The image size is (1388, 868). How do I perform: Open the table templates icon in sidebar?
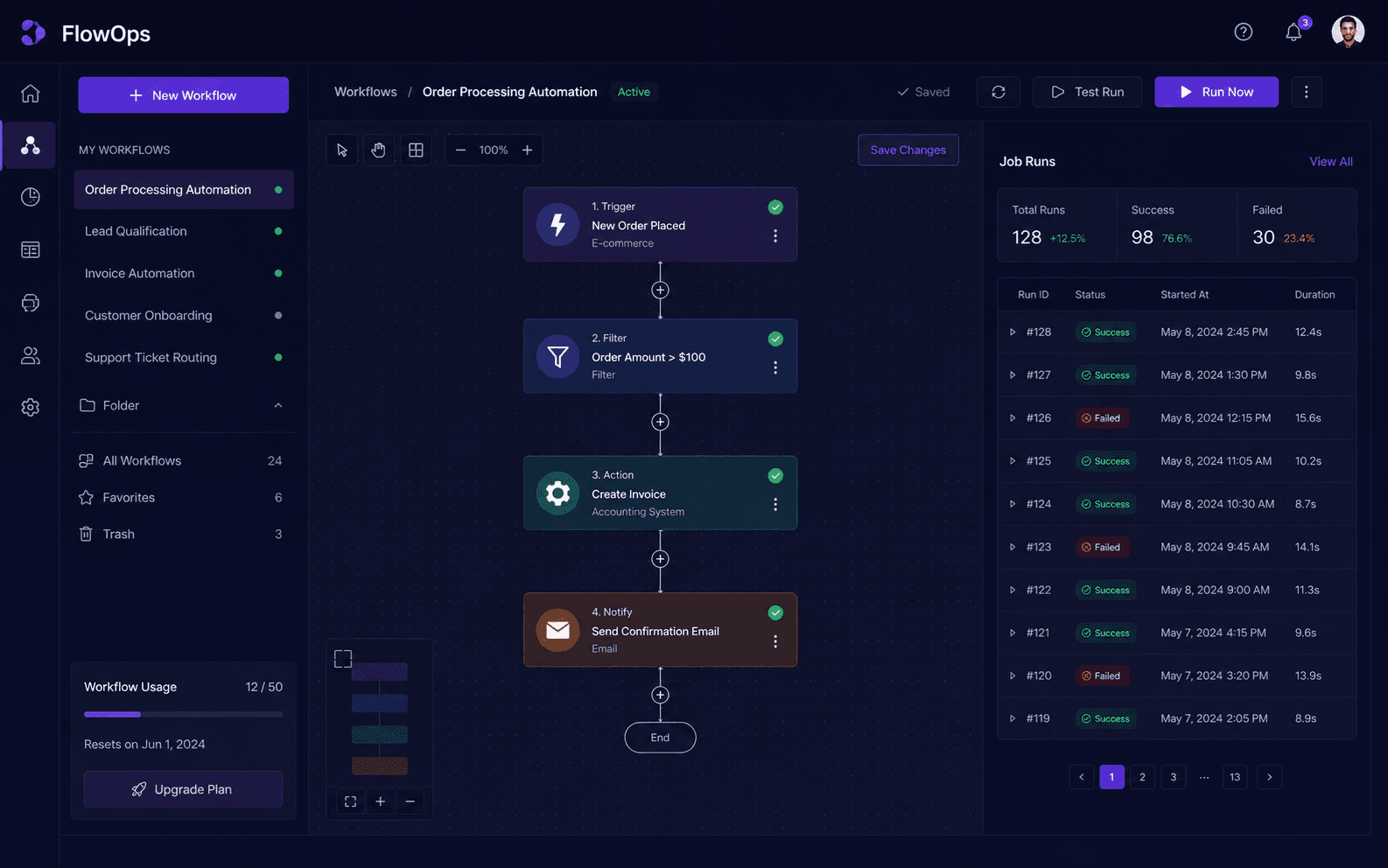tap(31, 250)
